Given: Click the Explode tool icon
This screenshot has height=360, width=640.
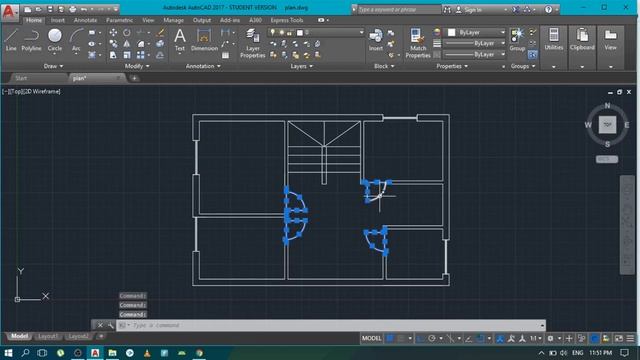Looking at the screenshot, I should pos(160,44).
